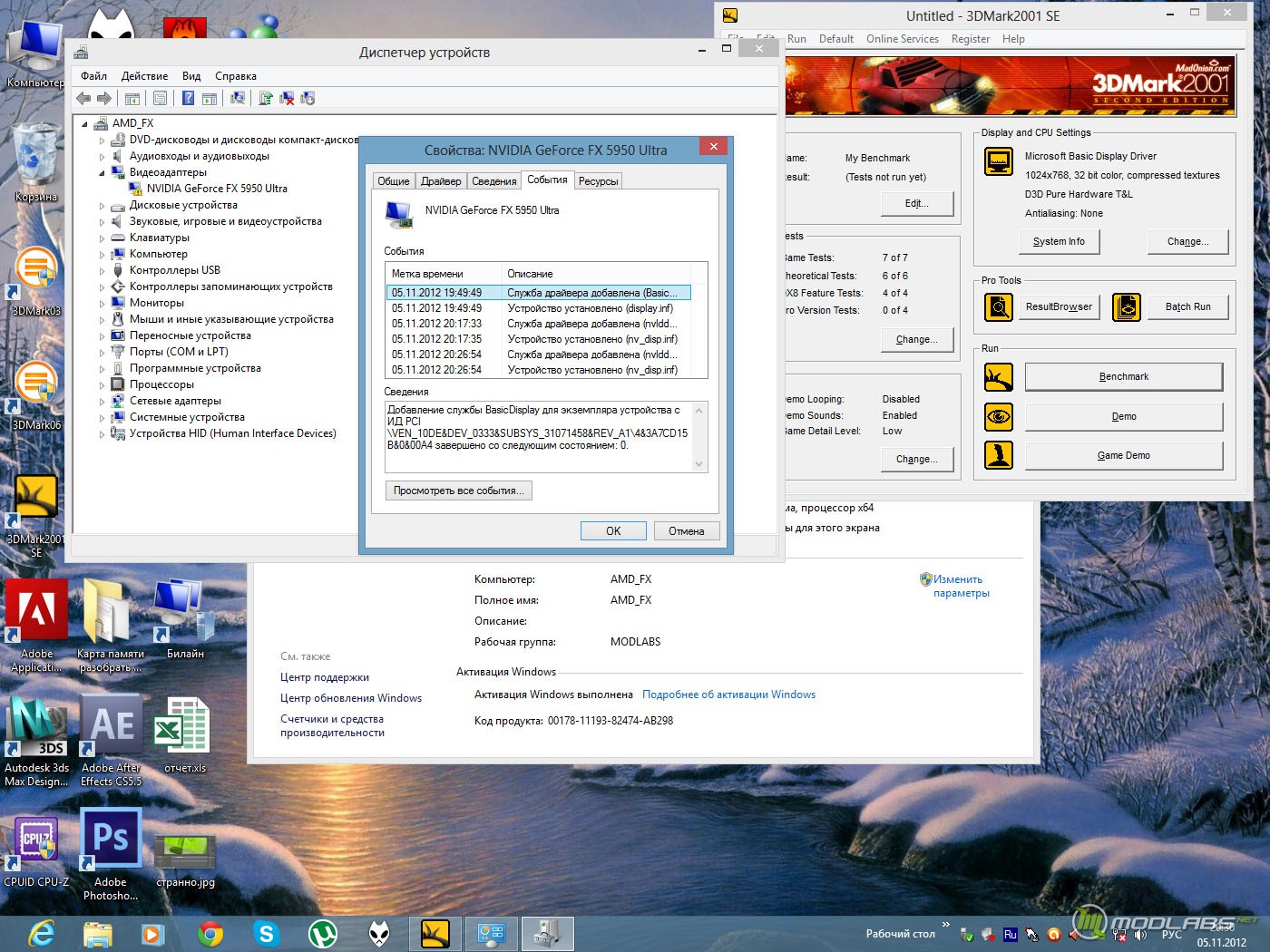Open Google Chrome from the taskbar

coord(210,933)
